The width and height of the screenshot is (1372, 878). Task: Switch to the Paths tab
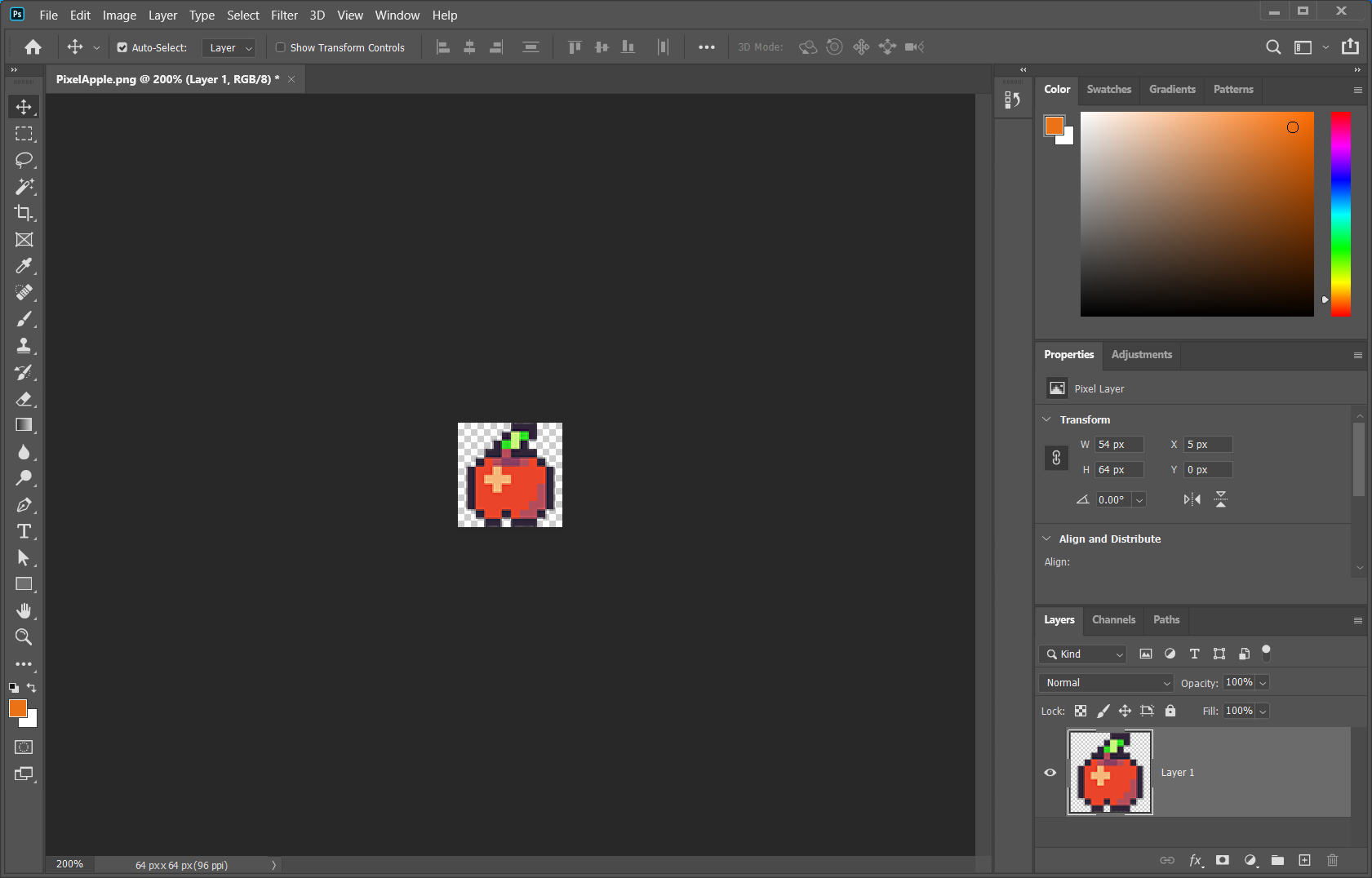coord(1166,620)
